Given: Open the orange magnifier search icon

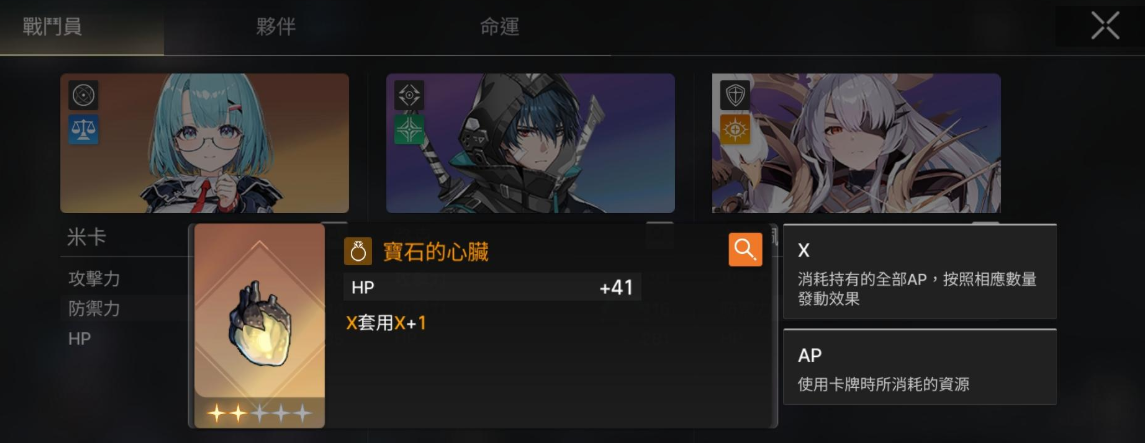Looking at the screenshot, I should click(x=745, y=250).
